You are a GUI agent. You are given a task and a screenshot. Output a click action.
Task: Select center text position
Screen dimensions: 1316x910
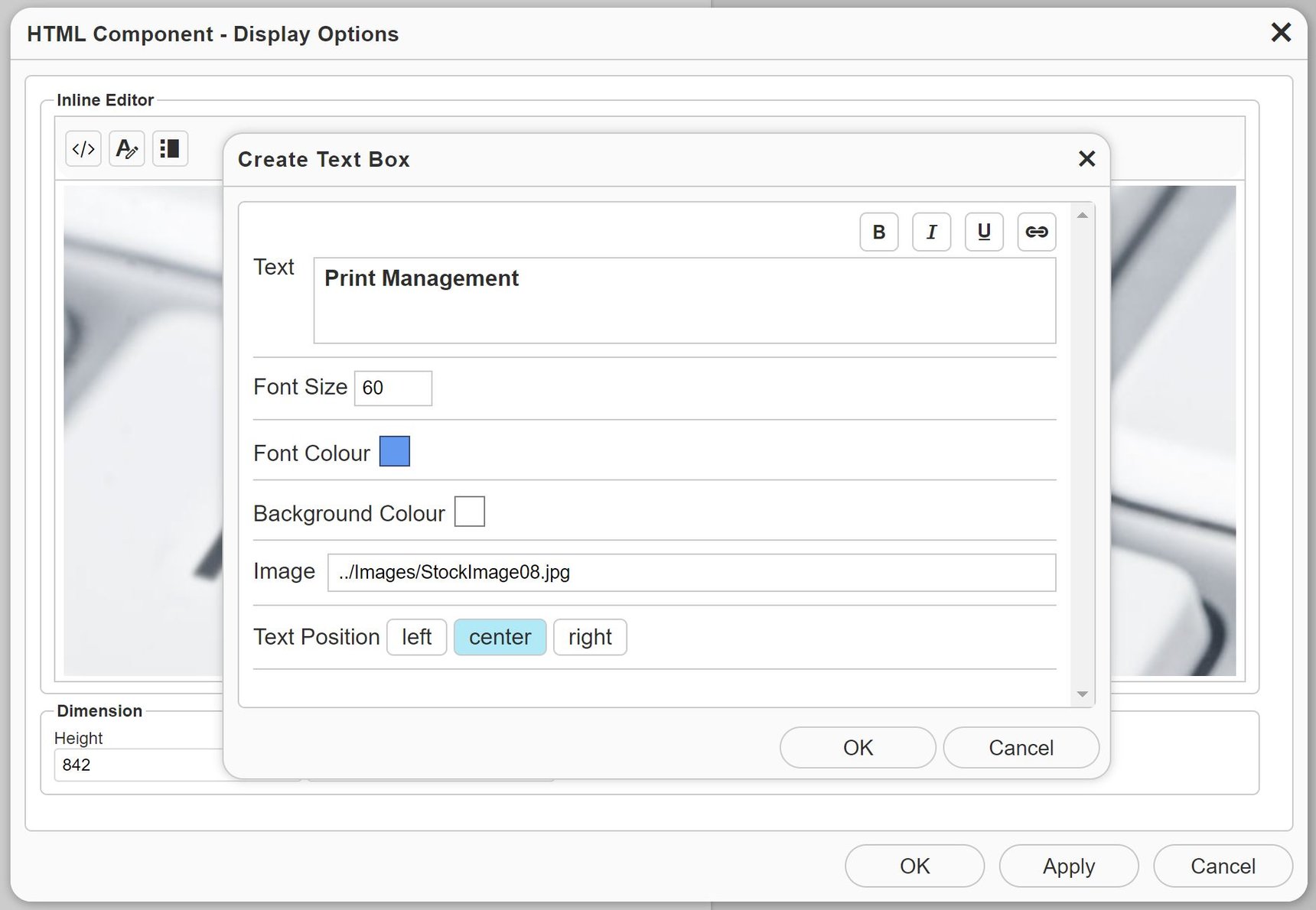(x=500, y=637)
